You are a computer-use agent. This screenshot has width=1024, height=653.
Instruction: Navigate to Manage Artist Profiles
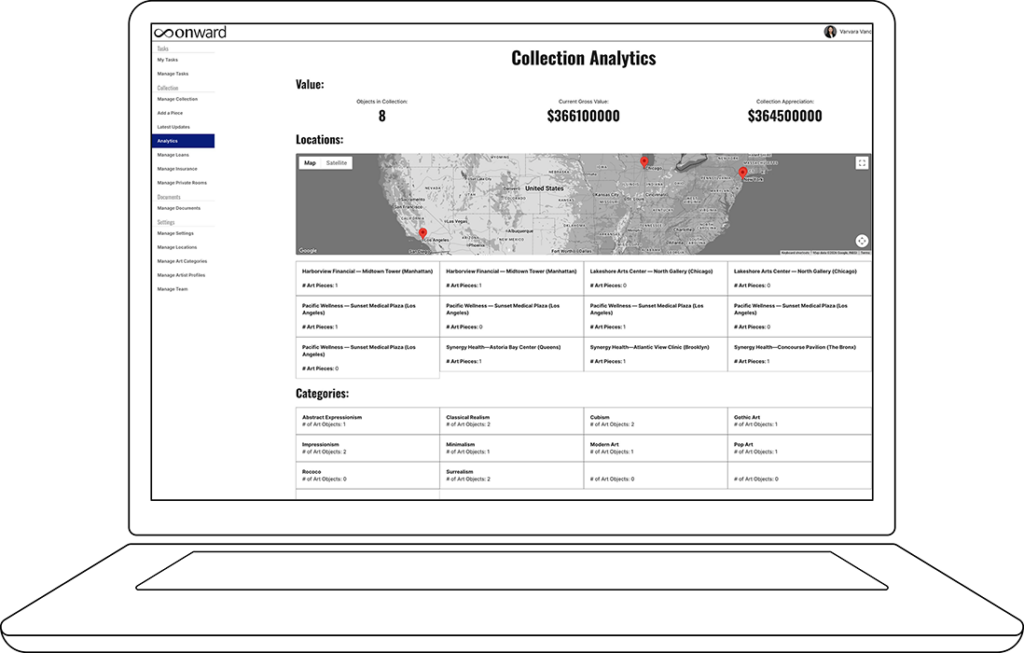tap(181, 275)
